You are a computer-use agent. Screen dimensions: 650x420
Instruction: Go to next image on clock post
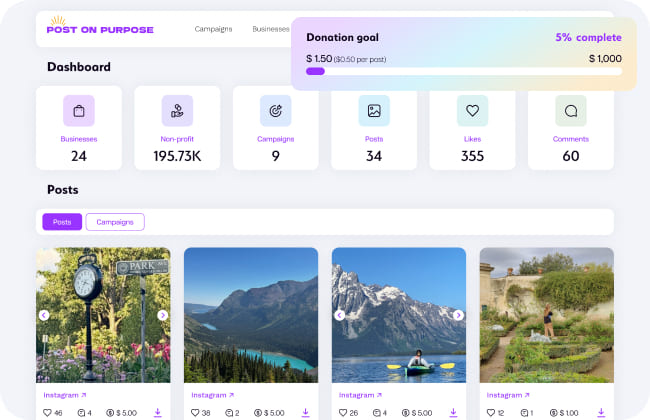(x=162, y=315)
